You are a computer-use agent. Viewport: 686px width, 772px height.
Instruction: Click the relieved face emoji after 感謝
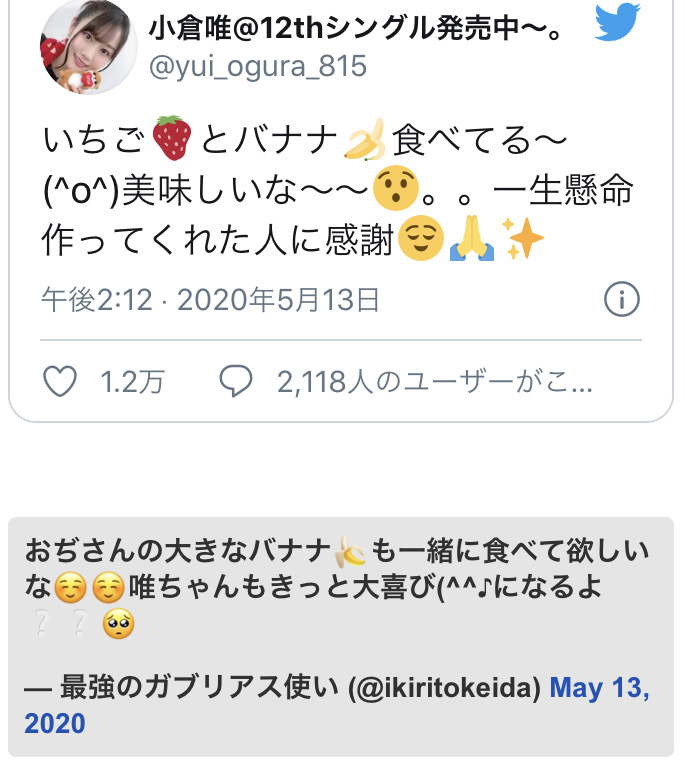pos(420,238)
